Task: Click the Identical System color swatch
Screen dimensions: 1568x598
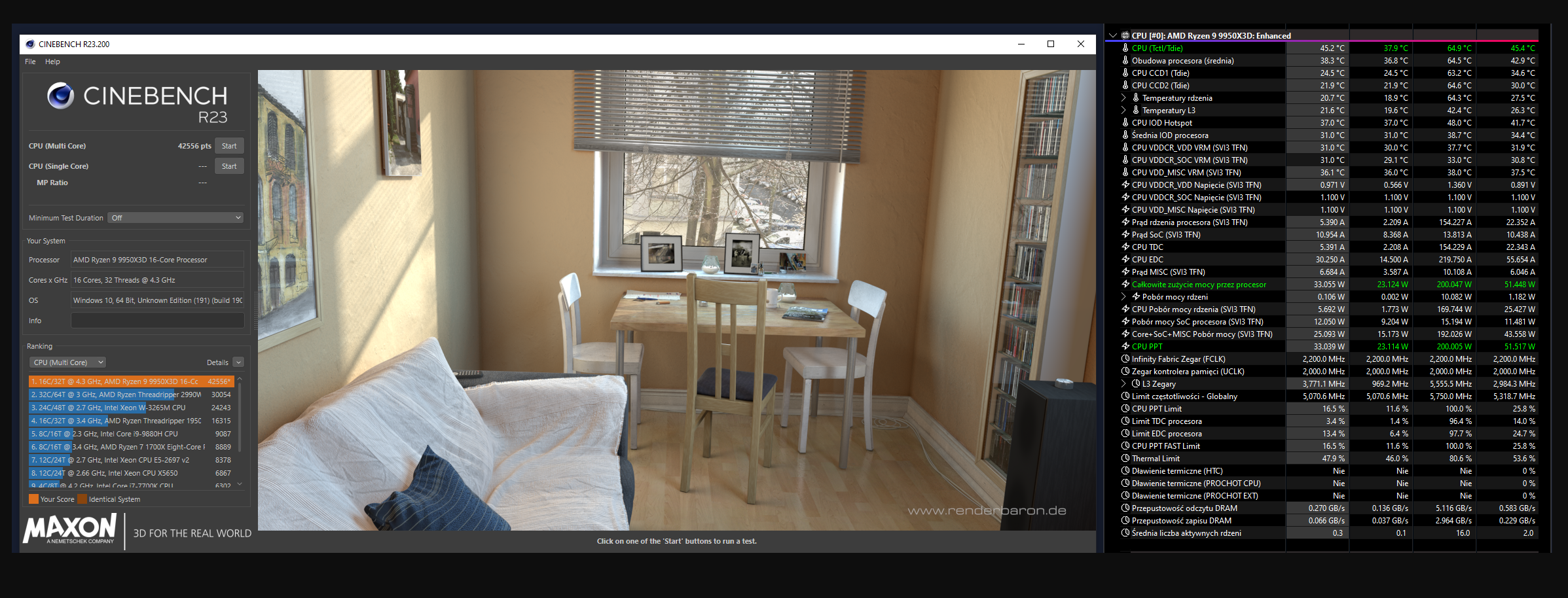Action: pos(82,499)
